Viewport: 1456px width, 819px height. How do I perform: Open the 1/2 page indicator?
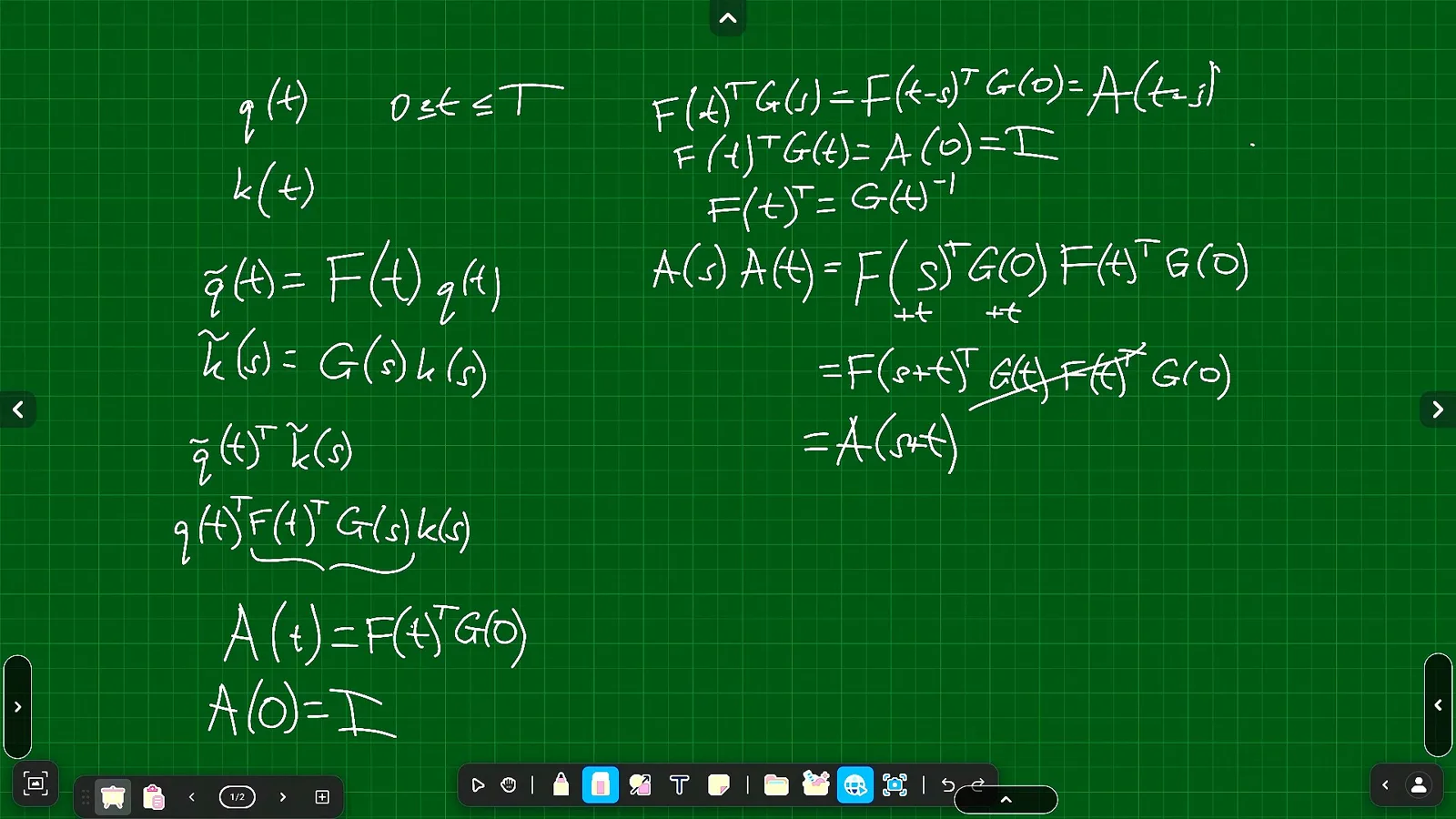tap(238, 797)
